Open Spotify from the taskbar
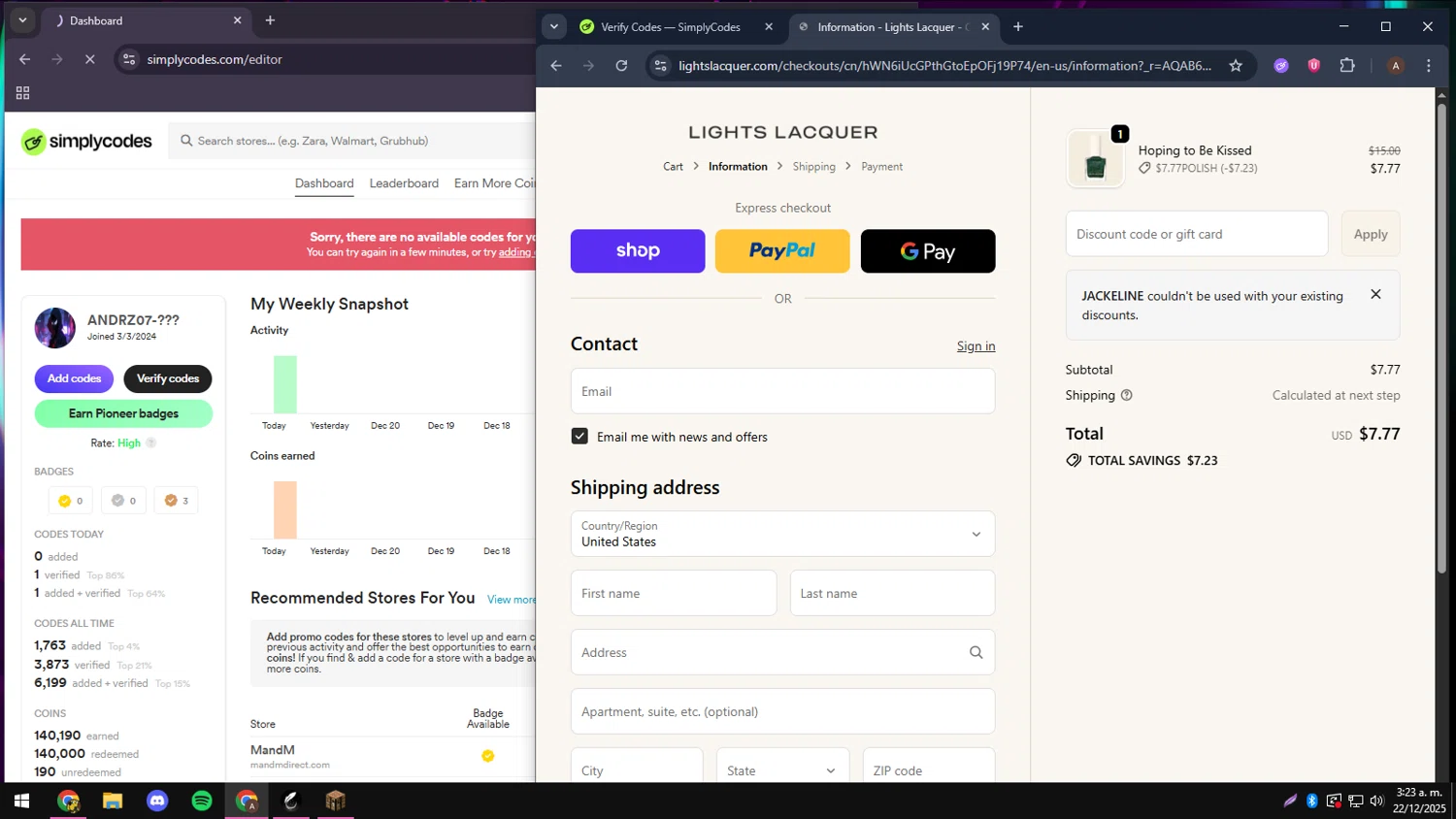The width and height of the screenshot is (1456, 819). pyautogui.click(x=202, y=801)
